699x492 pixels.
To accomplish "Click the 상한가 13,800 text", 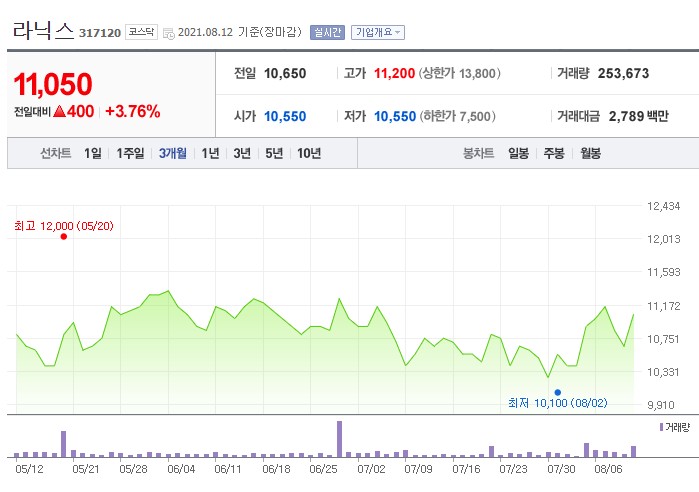I will 459,74.
